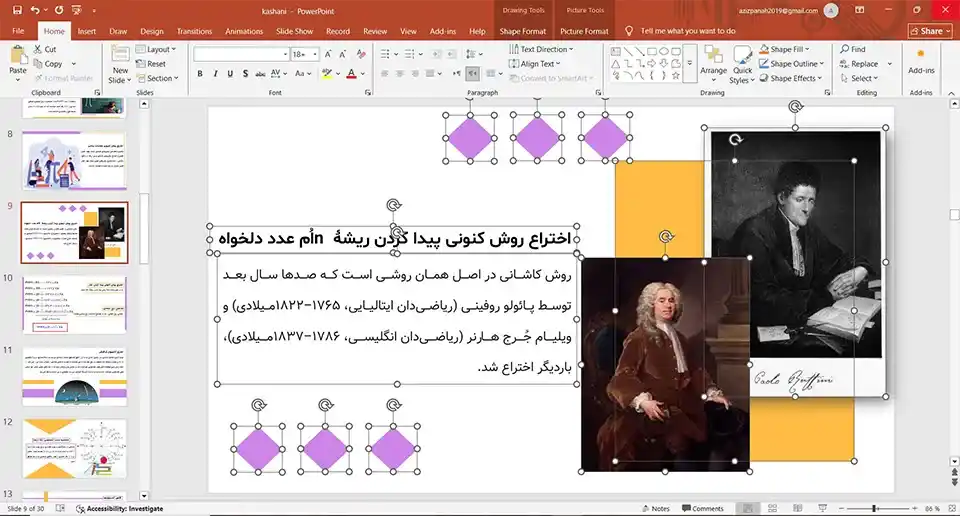Click the Paste clipboard icon
This screenshot has width=960, height=516.
pos(18,56)
